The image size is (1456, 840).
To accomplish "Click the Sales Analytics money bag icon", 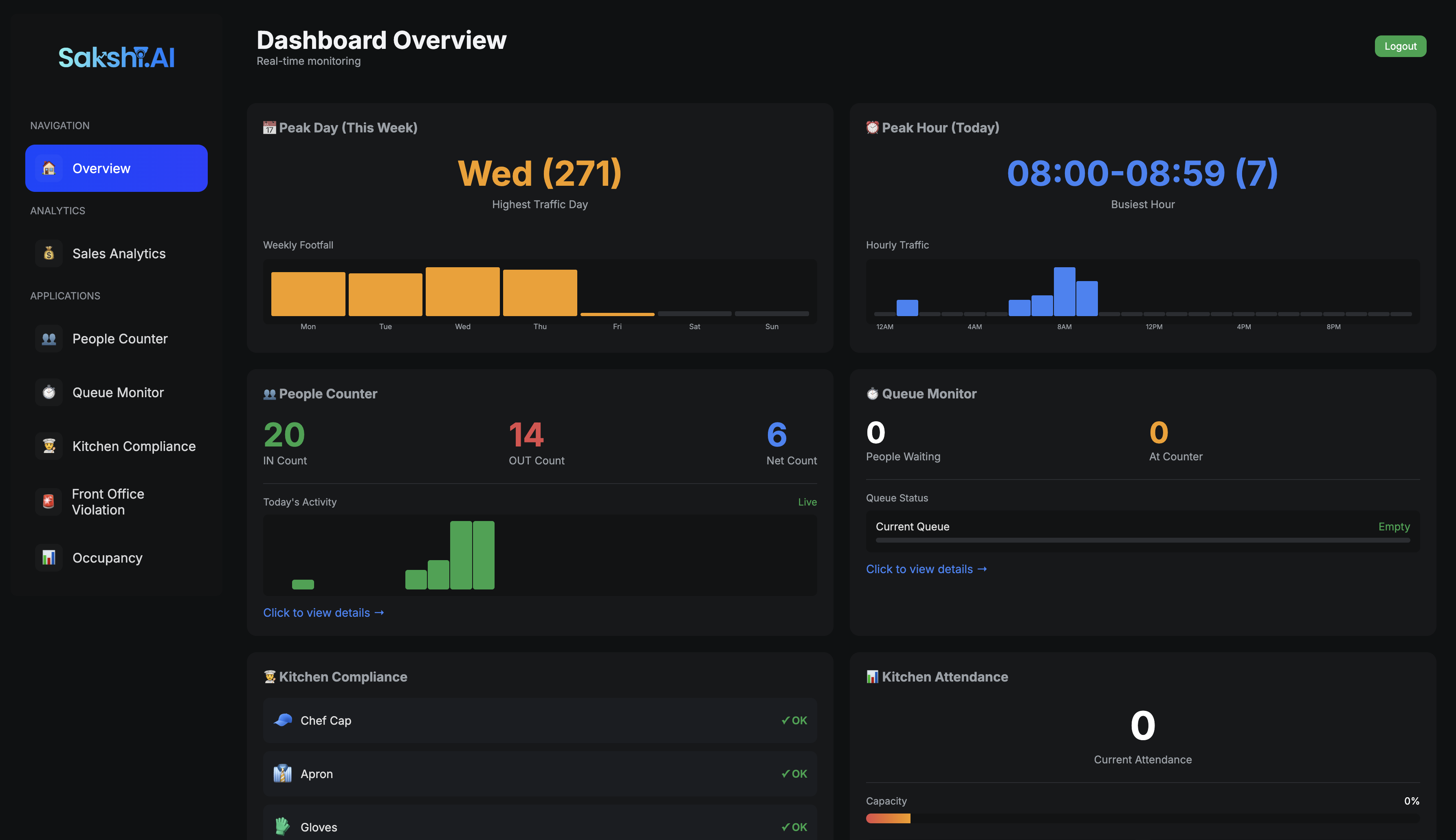I will click(x=49, y=253).
